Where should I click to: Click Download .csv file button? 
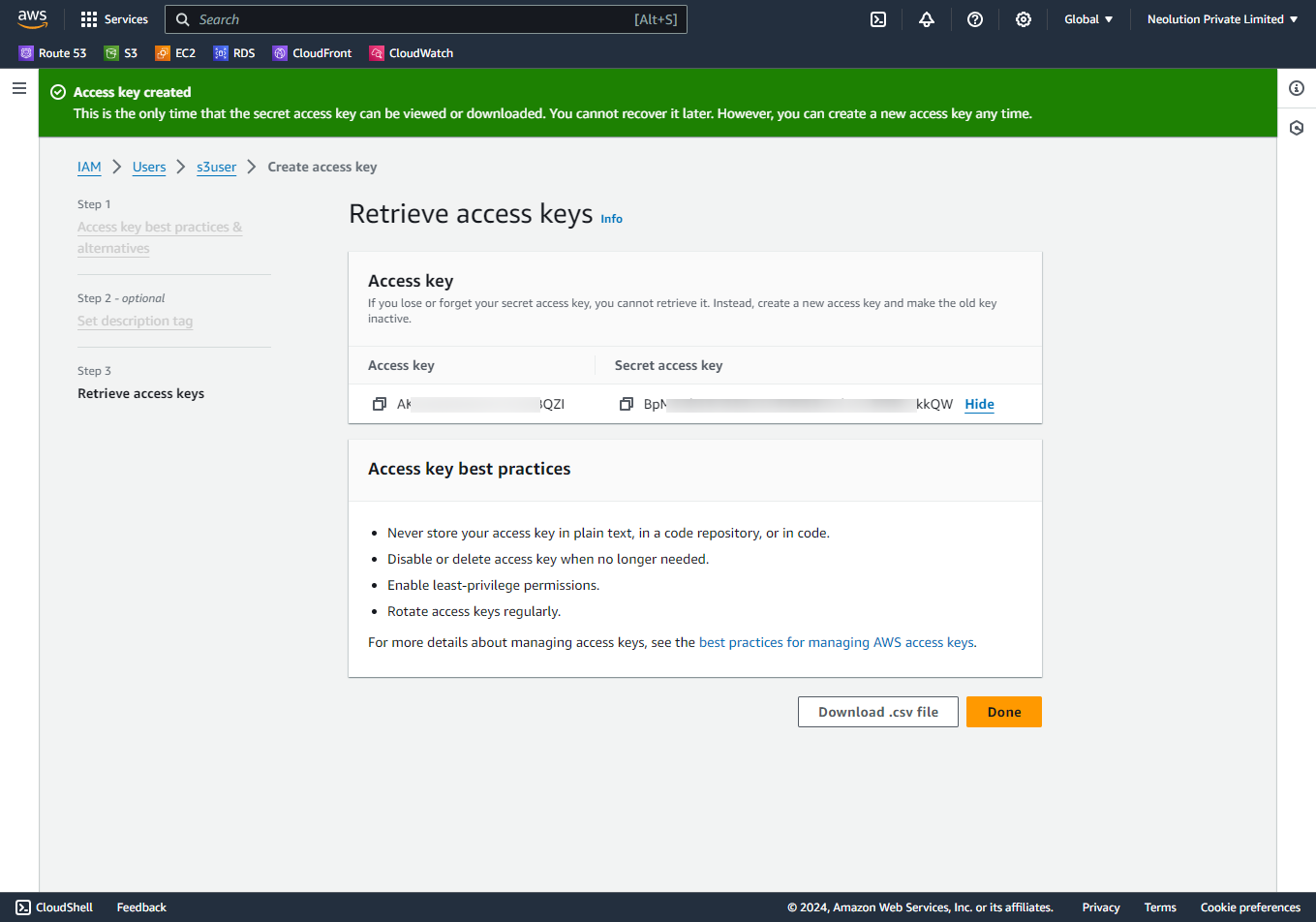click(x=877, y=712)
